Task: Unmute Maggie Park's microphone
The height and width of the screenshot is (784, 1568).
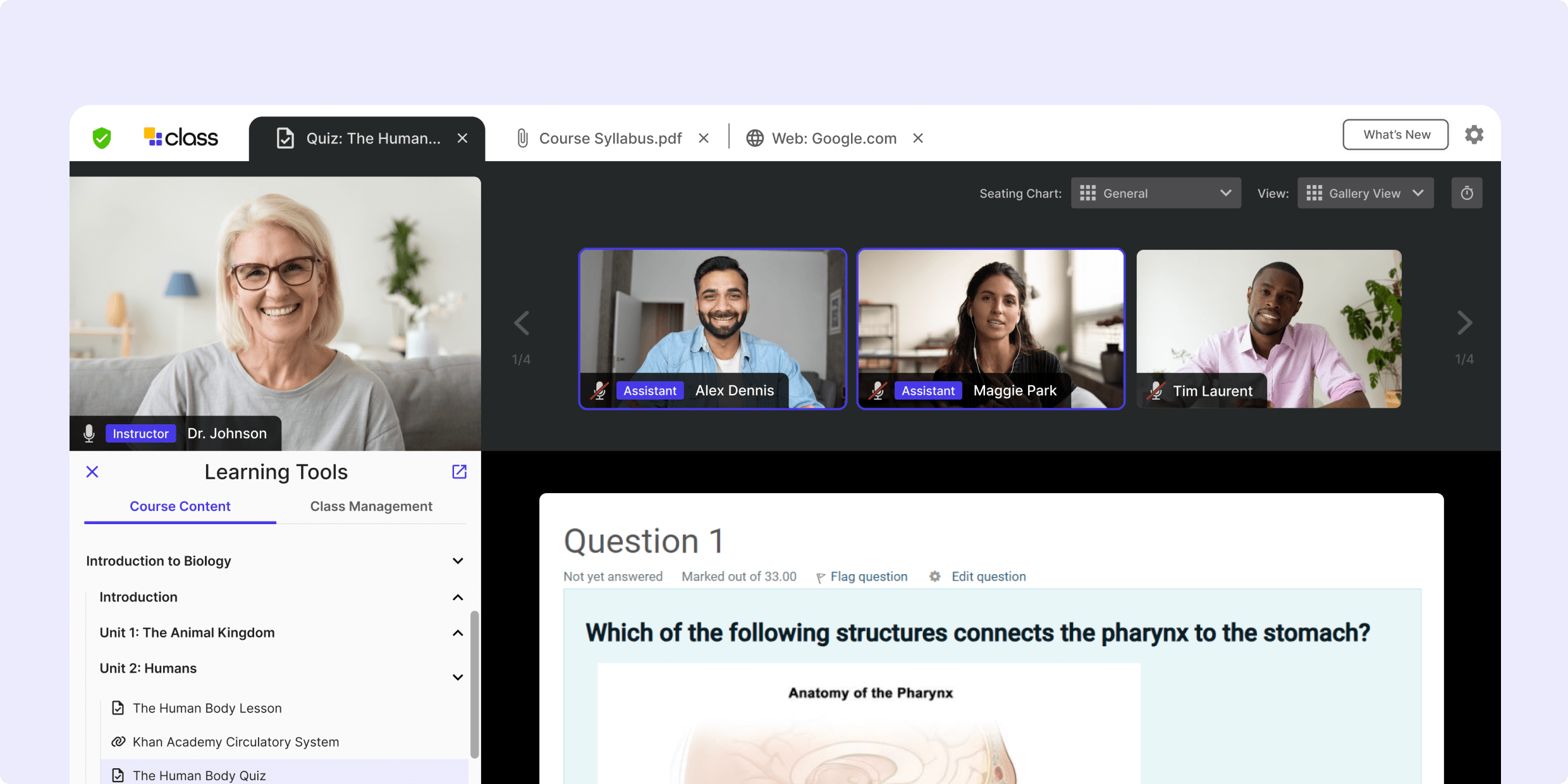Action: pos(878,390)
